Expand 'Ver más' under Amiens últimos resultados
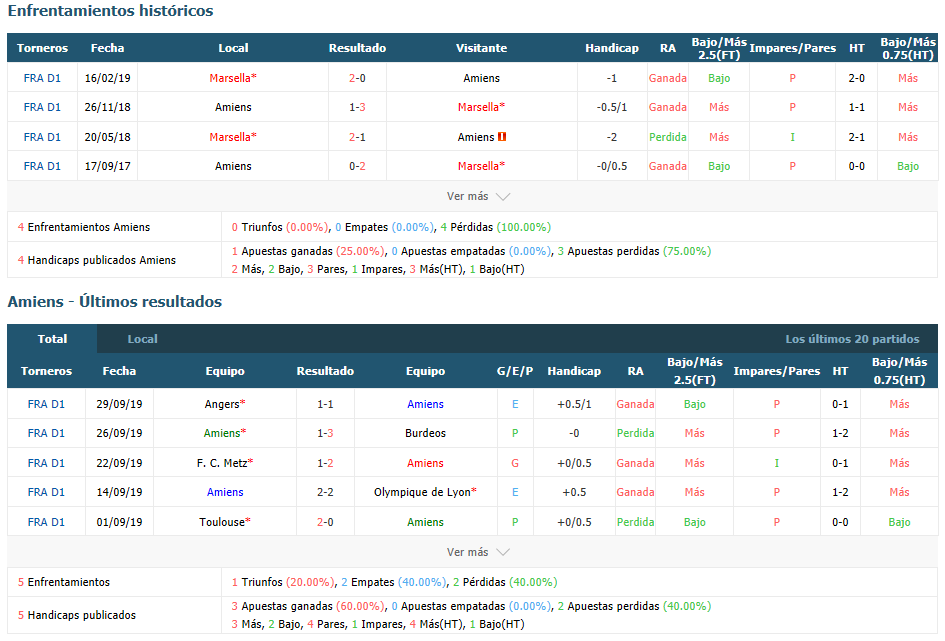This screenshot has height=641, width=945. pos(478,552)
